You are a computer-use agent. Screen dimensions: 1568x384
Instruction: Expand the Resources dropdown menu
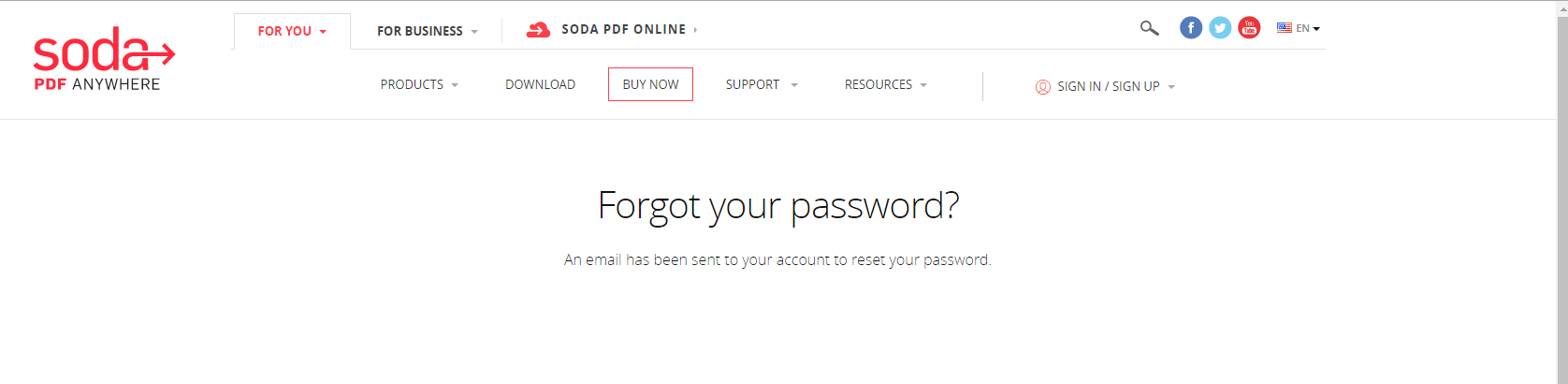886,84
